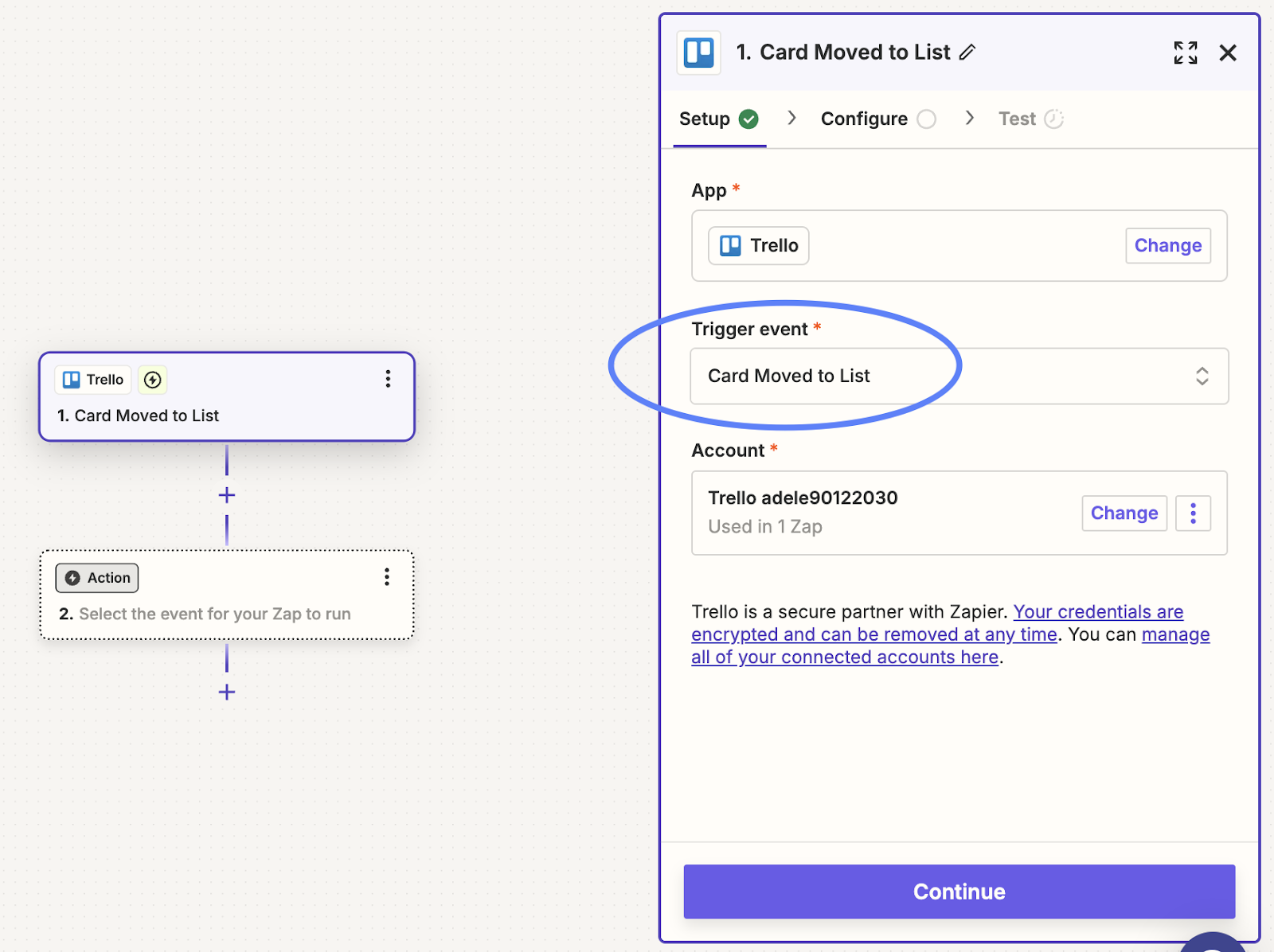This screenshot has height=952, width=1274.
Task: Switch to the Configure tab
Action: (x=864, y=119)
